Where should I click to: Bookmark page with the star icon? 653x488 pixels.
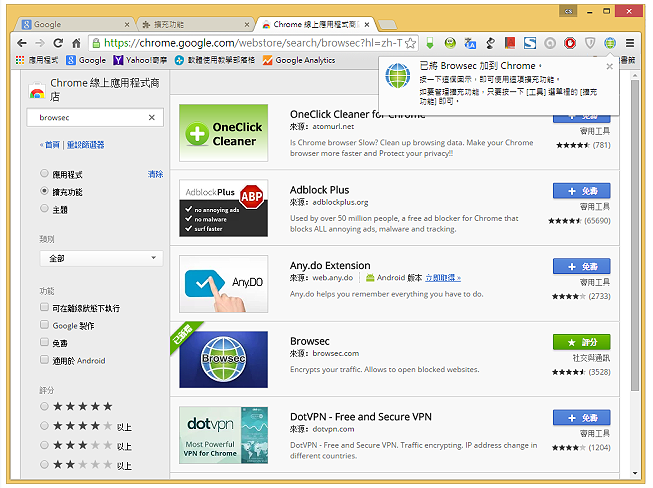pyautogui.click(x=411, y=43)
